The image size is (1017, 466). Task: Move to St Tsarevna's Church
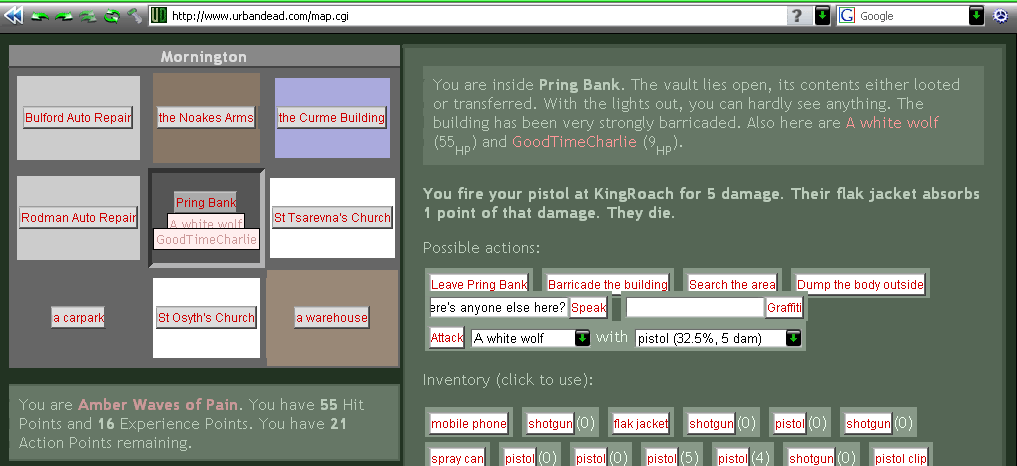(x=331, y=217)
